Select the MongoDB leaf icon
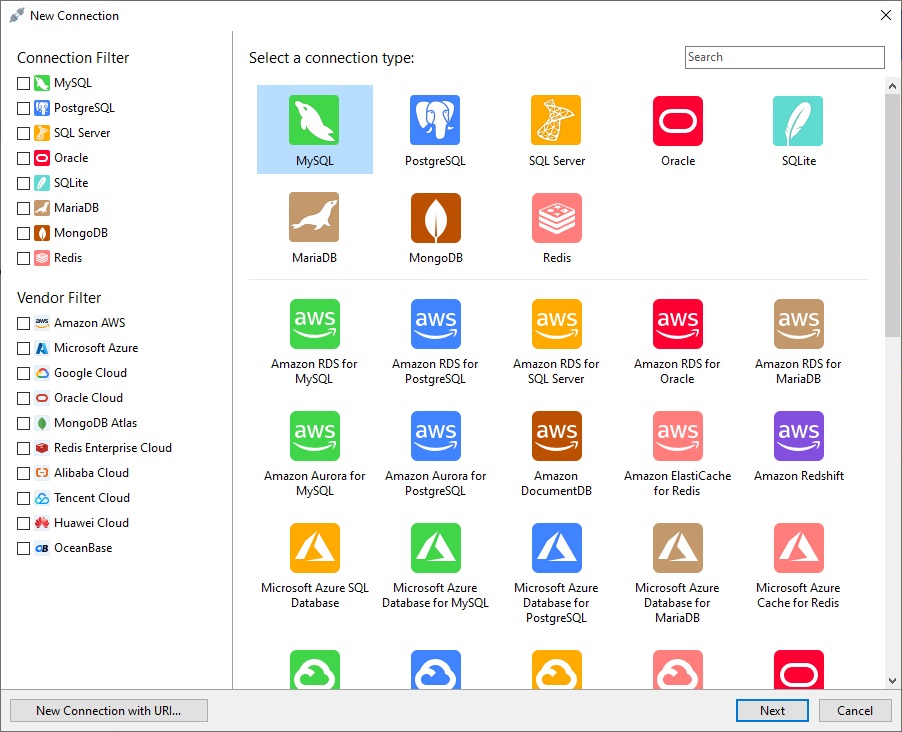 (x=435, y=218)
